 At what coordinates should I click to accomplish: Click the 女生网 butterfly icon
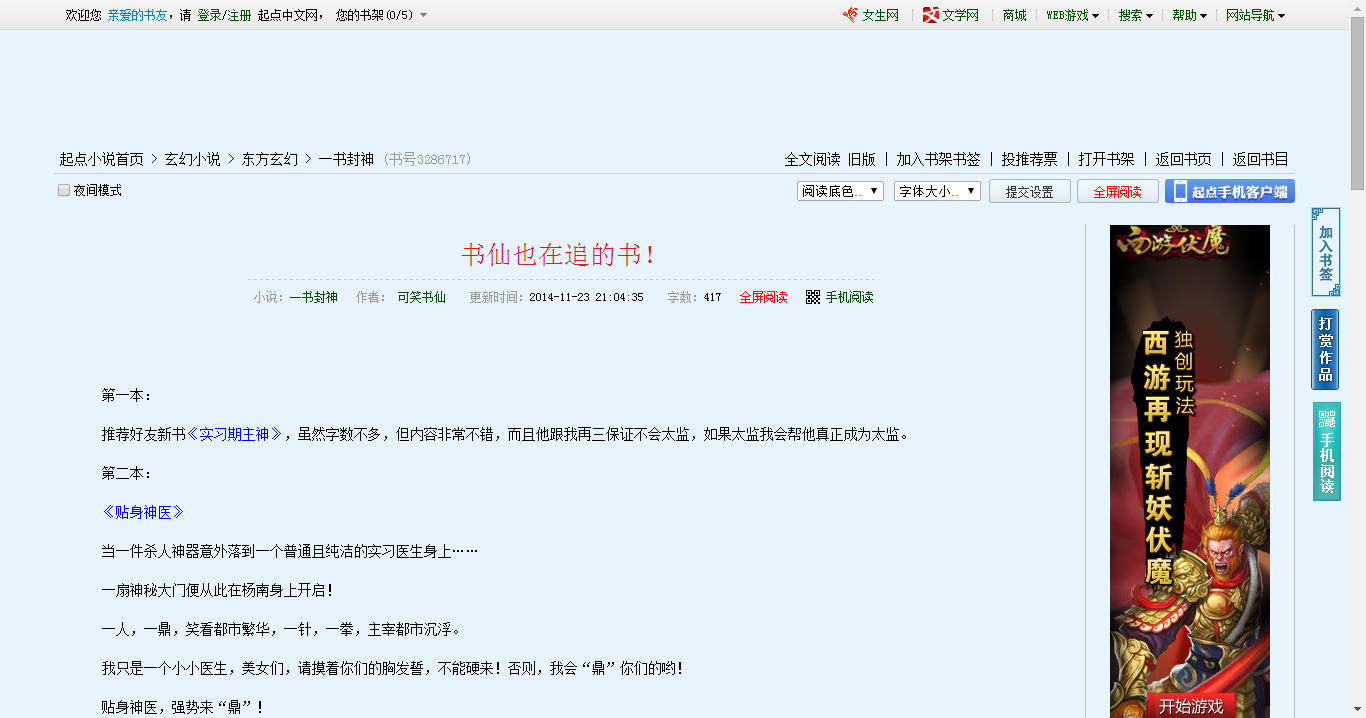coord(850,15)
